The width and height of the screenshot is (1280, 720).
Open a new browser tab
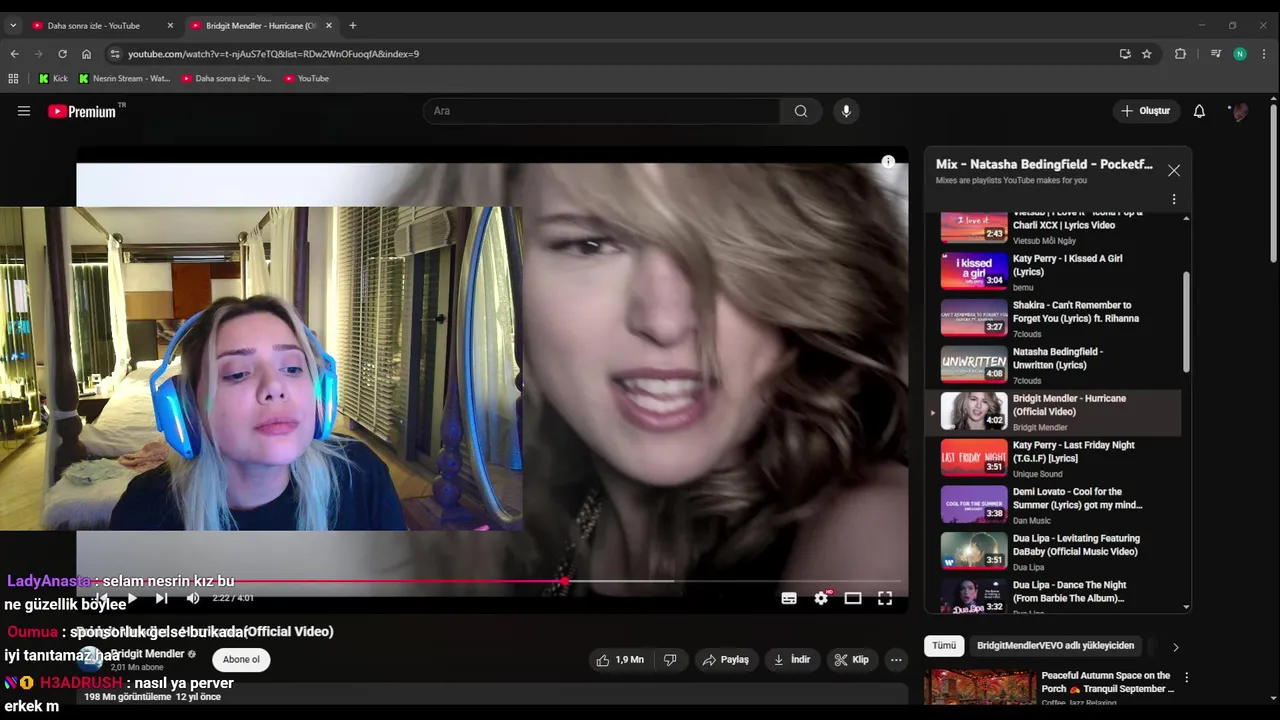tap(352, 25)
